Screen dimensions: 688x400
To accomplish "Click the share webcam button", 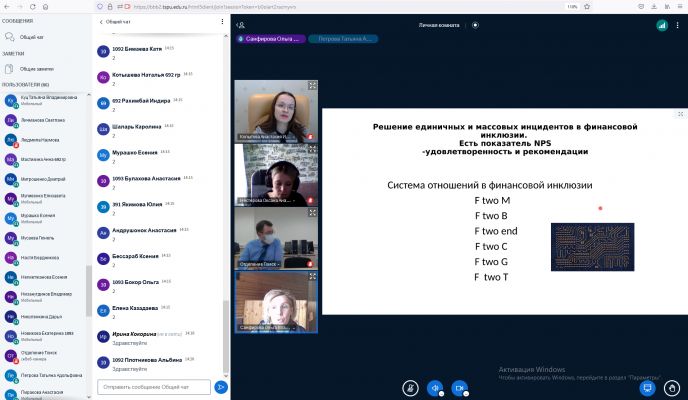I will pos(460,387).
